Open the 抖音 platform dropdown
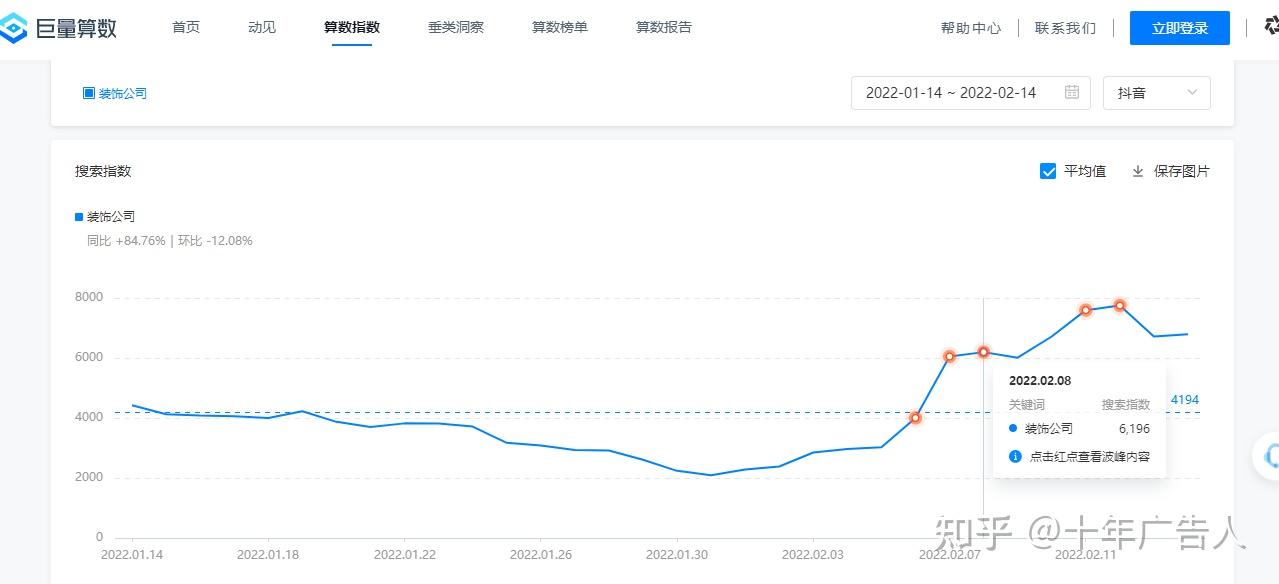The height and width of the screenshot is (584, 1279). click(1156, 93)
